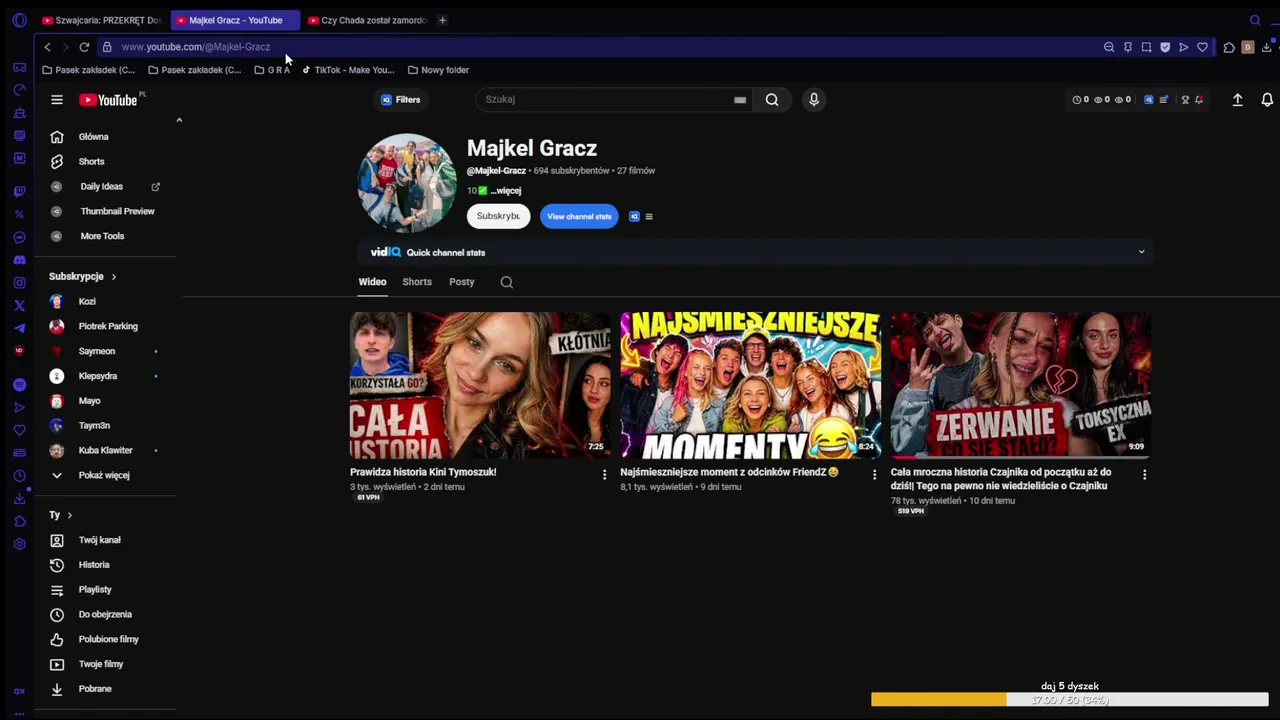Open a new browser tab
Image resolution: width=1280 pixels, height=720 pixels.
pos(442,20)
